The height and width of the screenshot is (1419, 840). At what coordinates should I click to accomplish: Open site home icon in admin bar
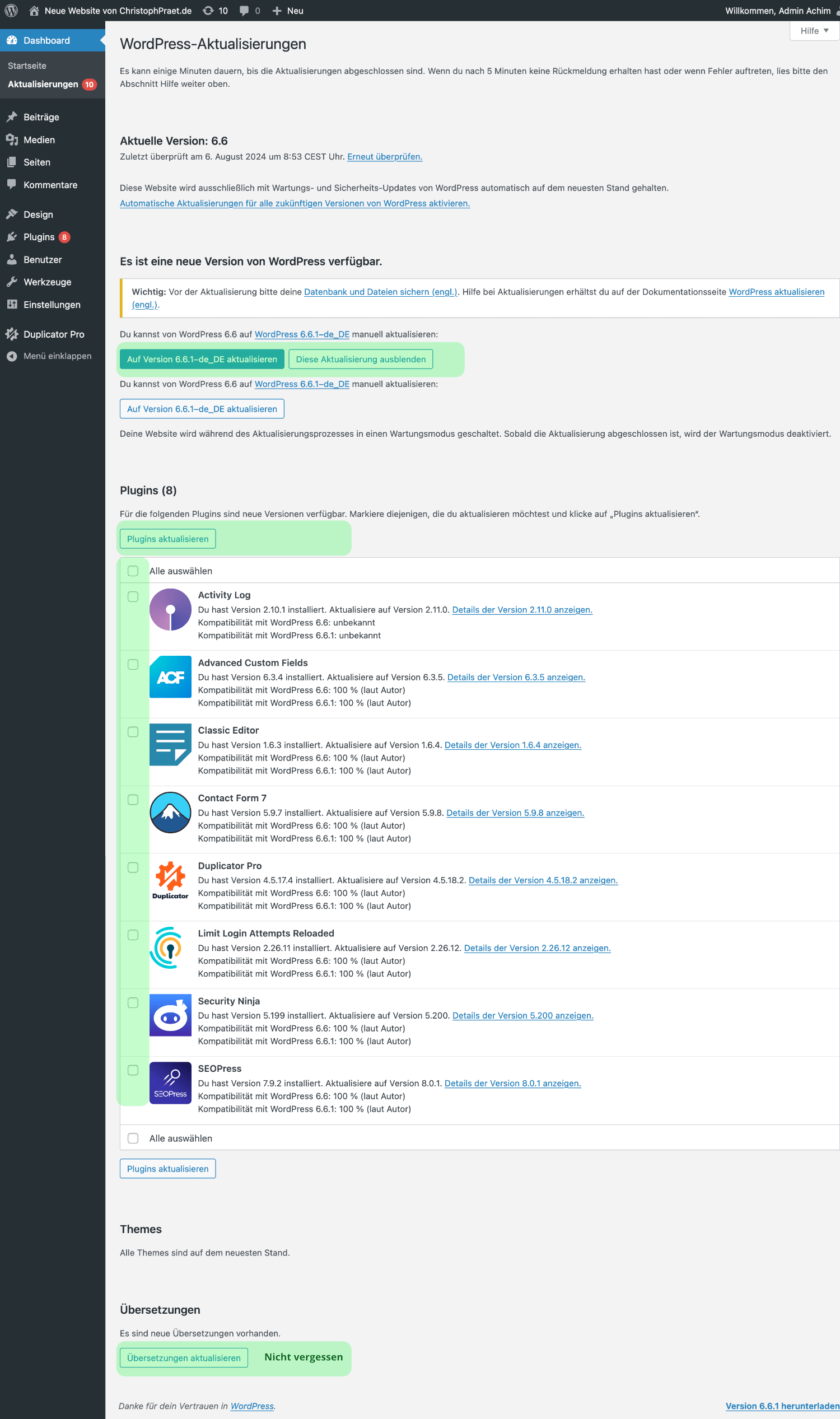pos(34,11)
